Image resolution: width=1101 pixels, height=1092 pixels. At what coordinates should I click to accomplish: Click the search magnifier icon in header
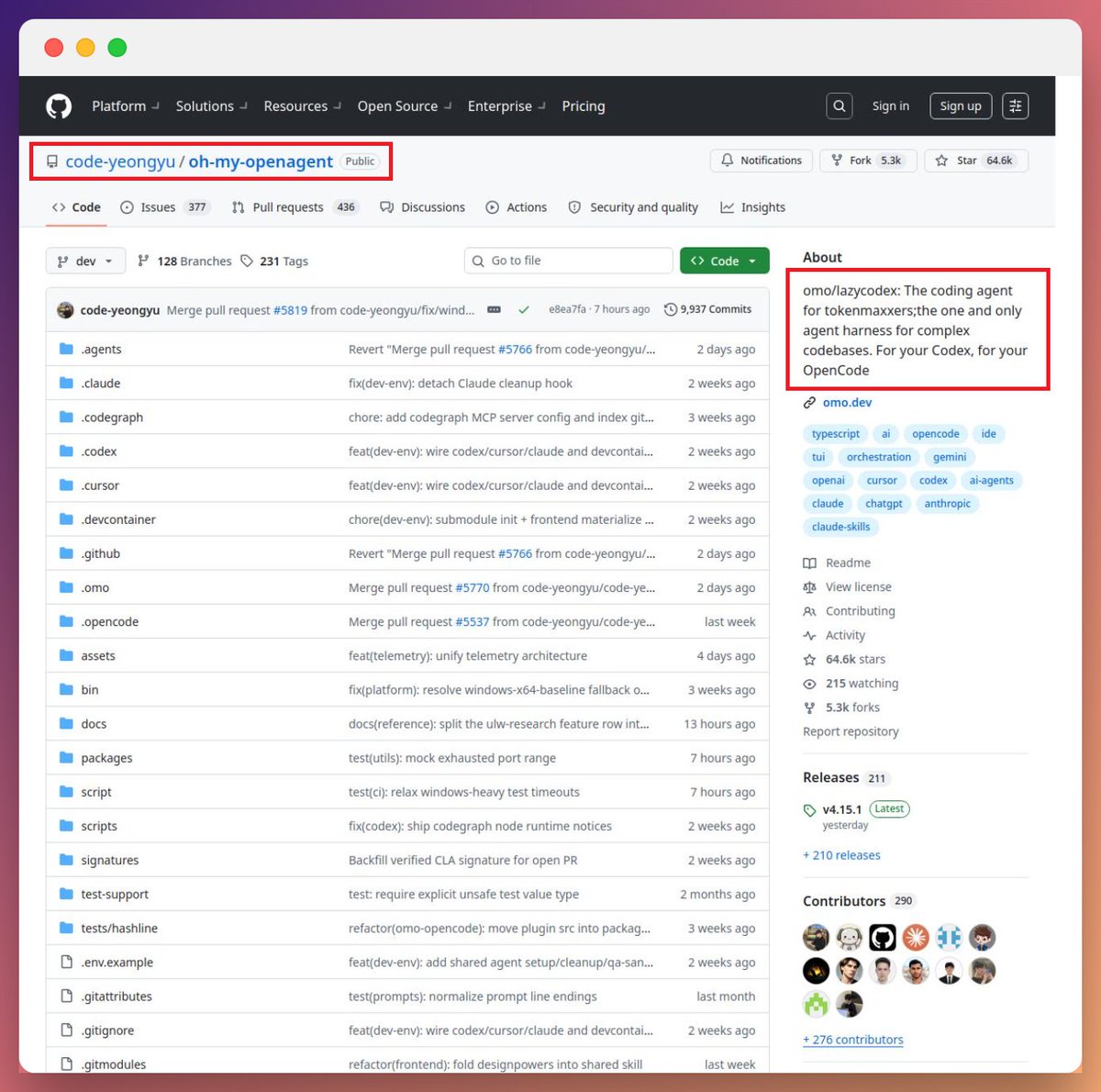tap(839, 106)
